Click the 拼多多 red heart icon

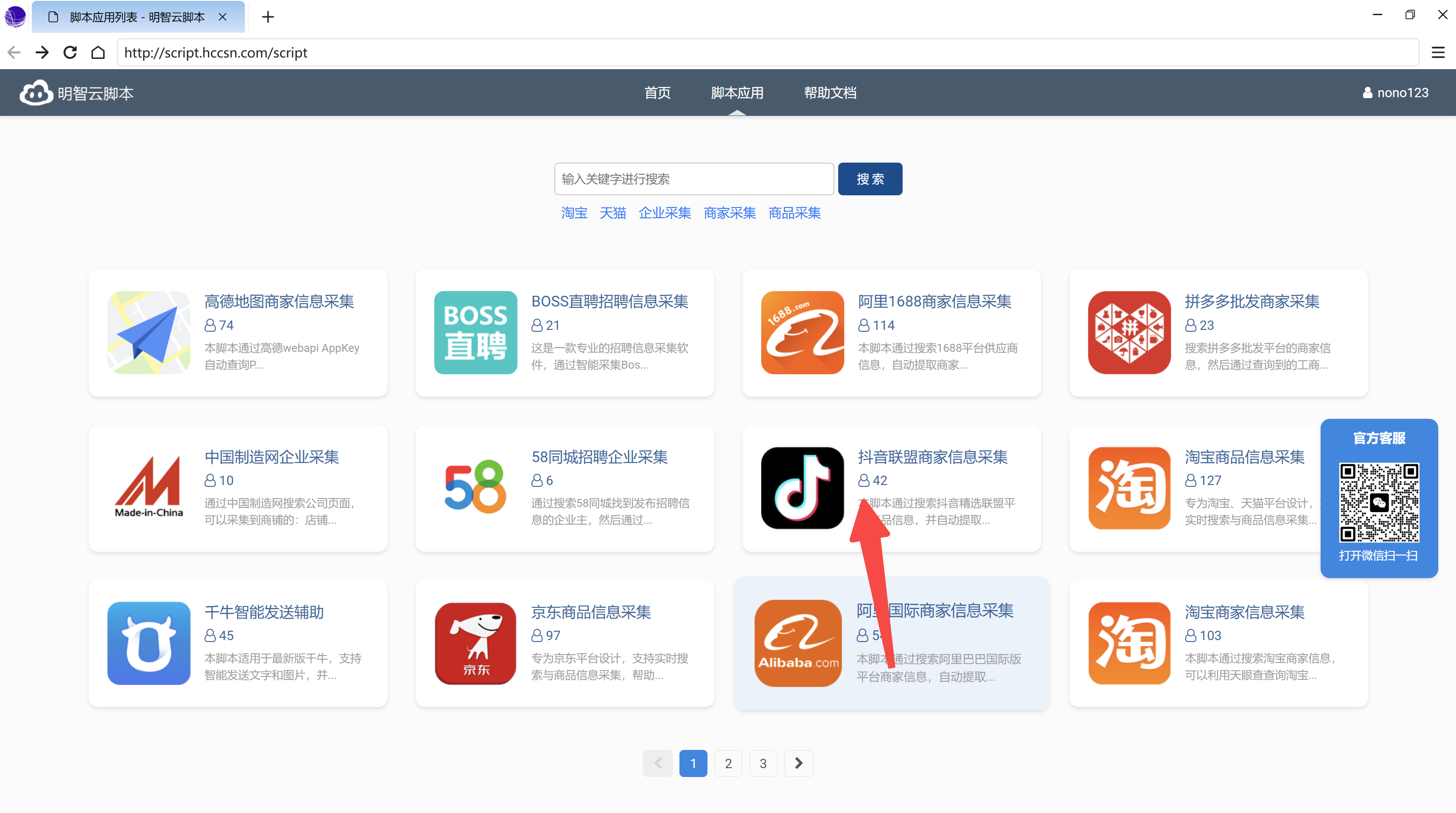(1129, 332)
